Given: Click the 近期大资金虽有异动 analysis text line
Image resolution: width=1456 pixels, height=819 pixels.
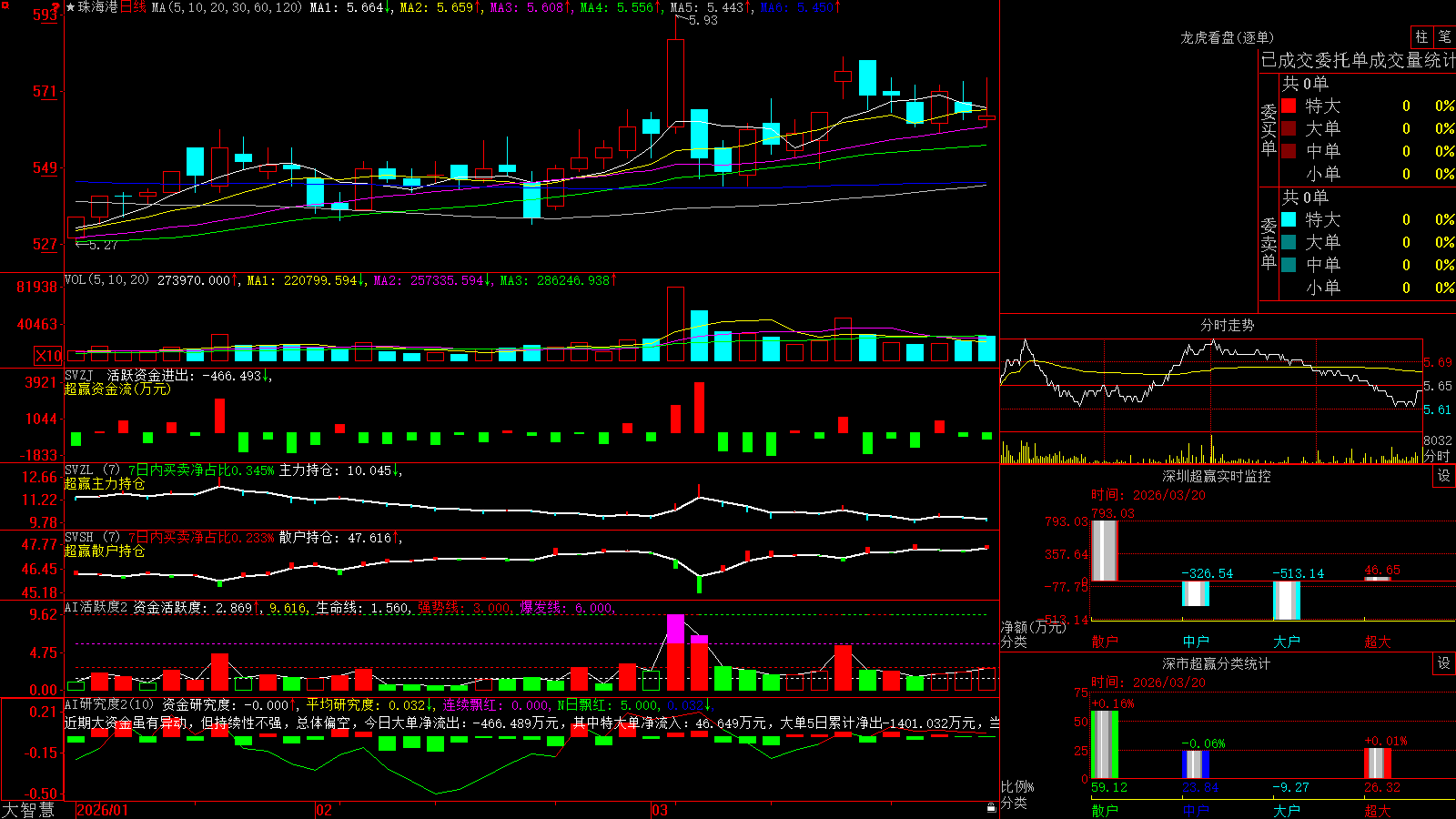Looking at the screenshot, I should tap(532, 723).
